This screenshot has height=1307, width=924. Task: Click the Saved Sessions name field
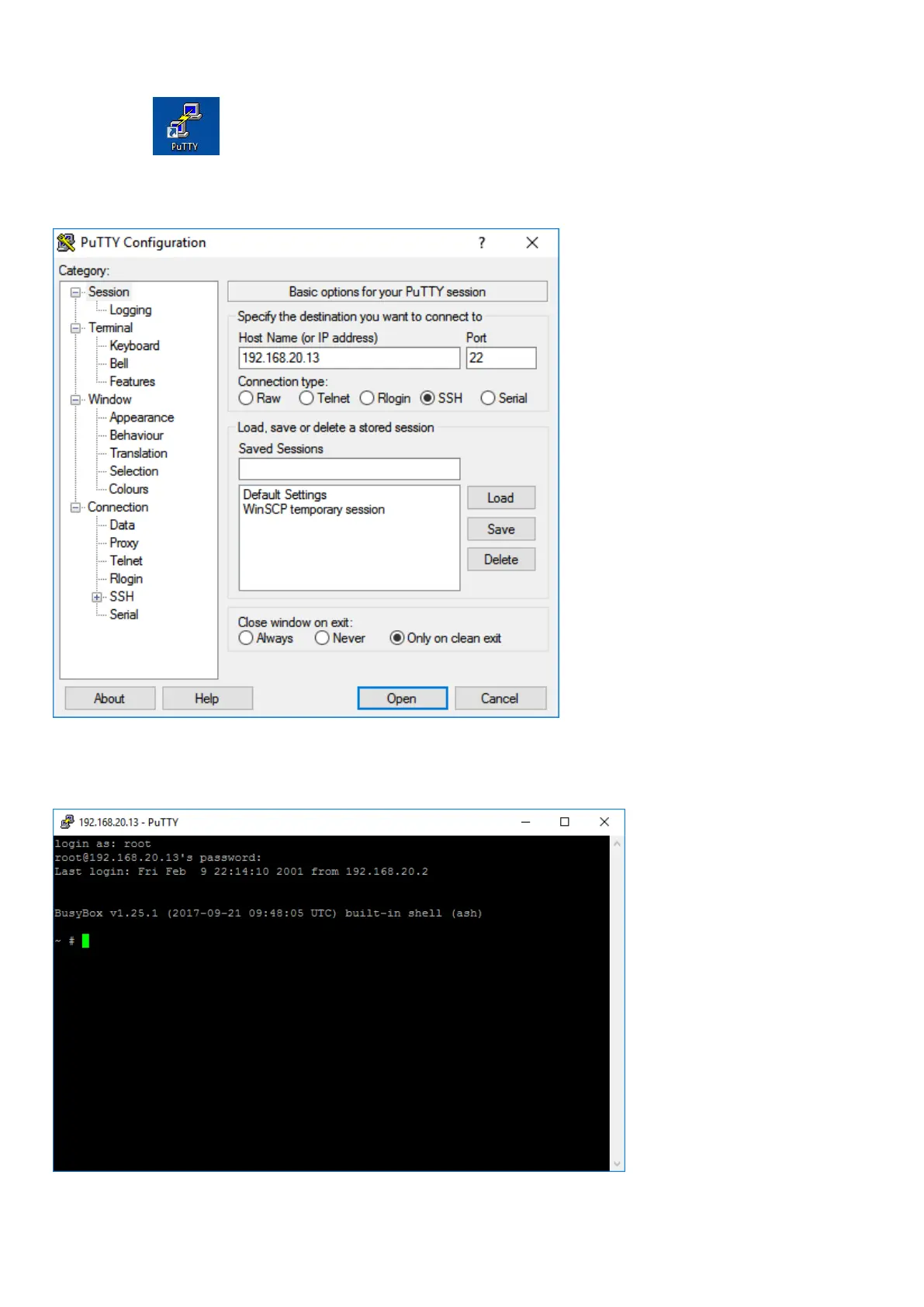pos(349,469)
